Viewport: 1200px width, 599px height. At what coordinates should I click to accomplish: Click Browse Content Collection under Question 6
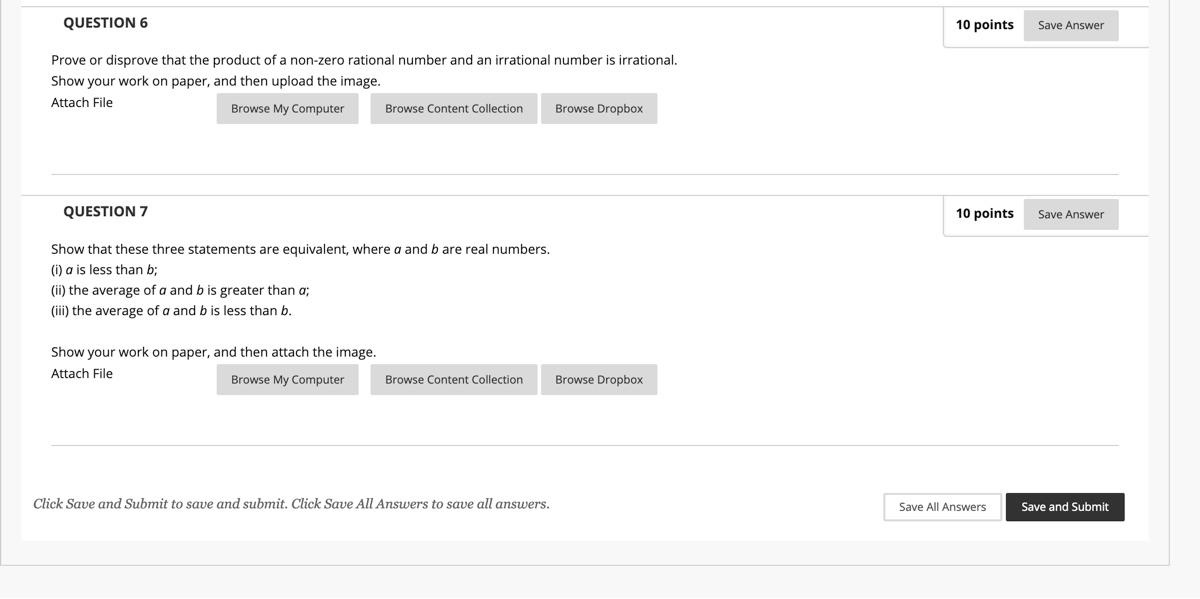tap(453, 108)
